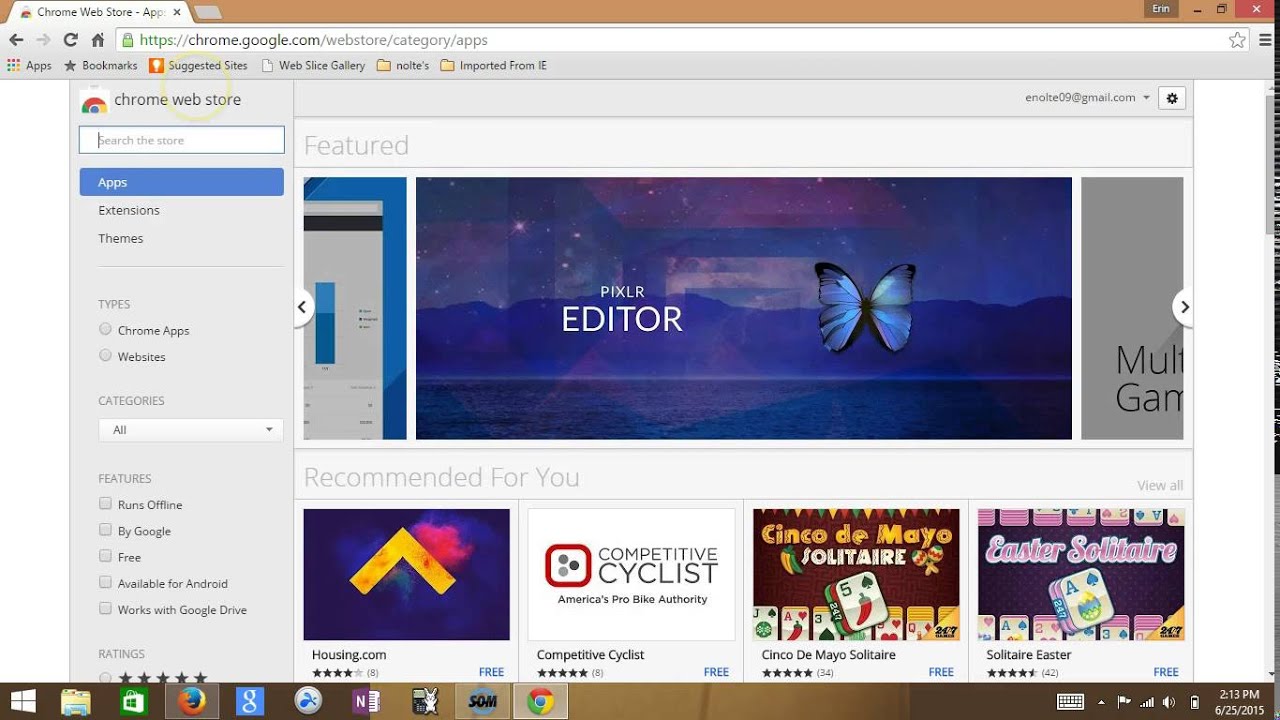The height and width of the screenshot is (720, 1280).
Task: Click the chrome web store rainbow logo
Action: coord(94,101)
